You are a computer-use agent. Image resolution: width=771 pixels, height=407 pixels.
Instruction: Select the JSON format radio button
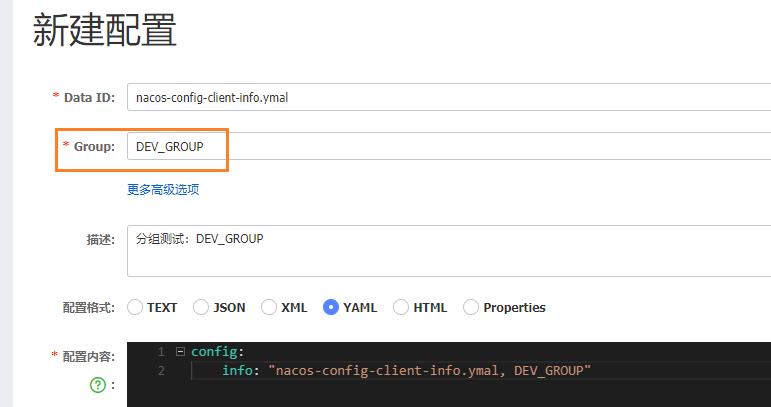pos(201,307)
